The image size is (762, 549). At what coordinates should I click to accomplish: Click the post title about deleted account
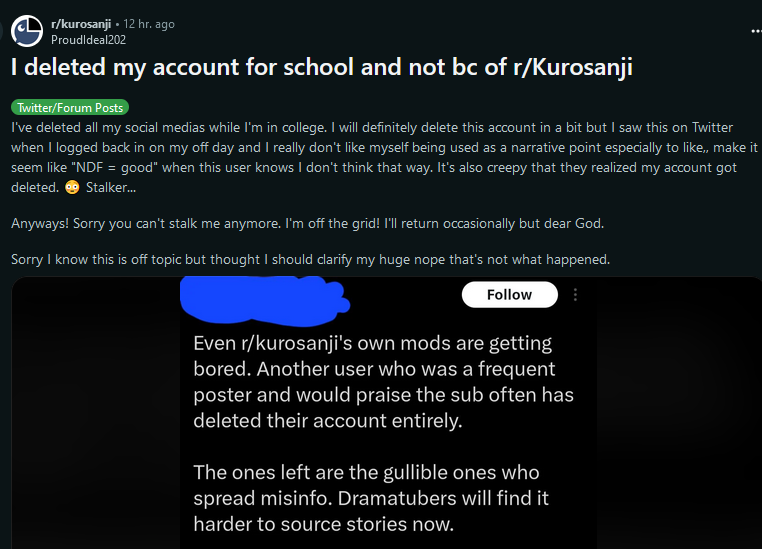coord(322,67)
